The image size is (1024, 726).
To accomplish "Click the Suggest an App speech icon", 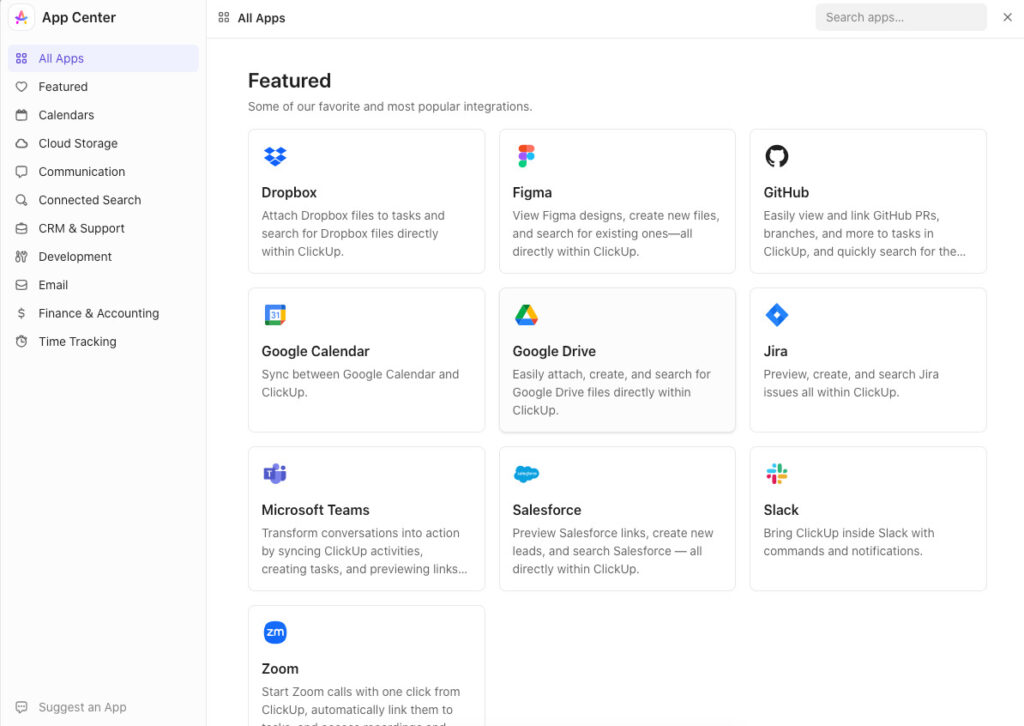I will (22, 707).
